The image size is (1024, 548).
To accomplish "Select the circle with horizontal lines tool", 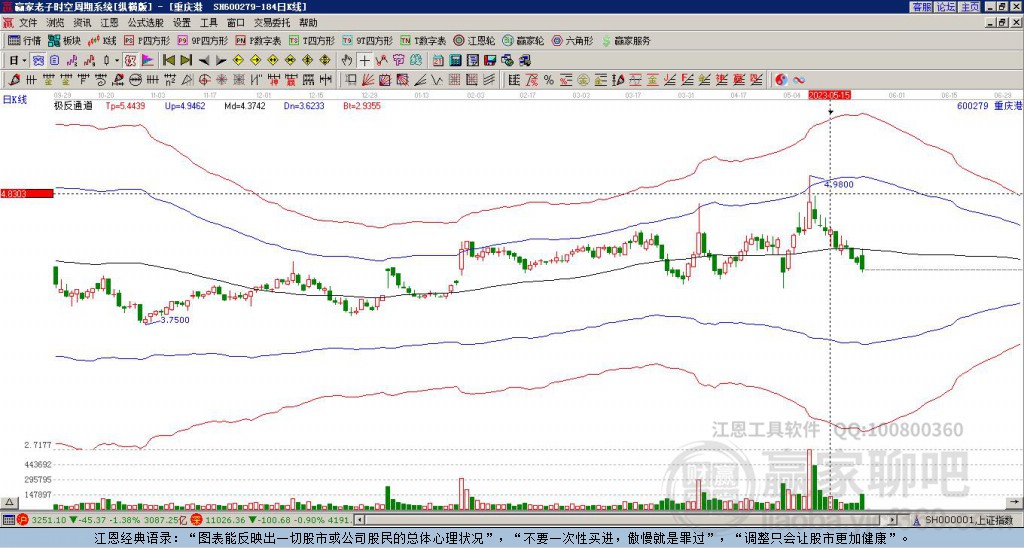I will point(136,80).
